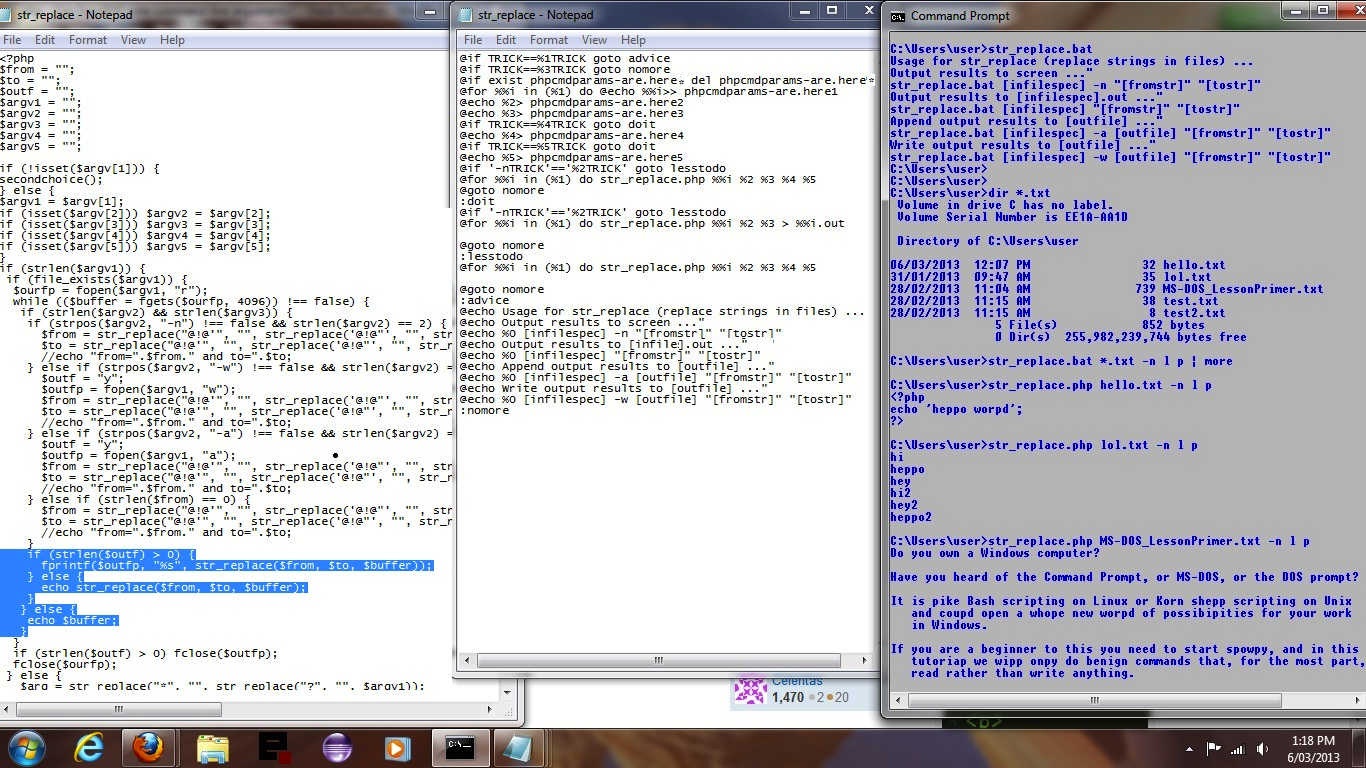Viewport: 1366px width, 768px height.
Task: Click the ':nomore' last line in middle Notepad
Action: click(484, 410)
